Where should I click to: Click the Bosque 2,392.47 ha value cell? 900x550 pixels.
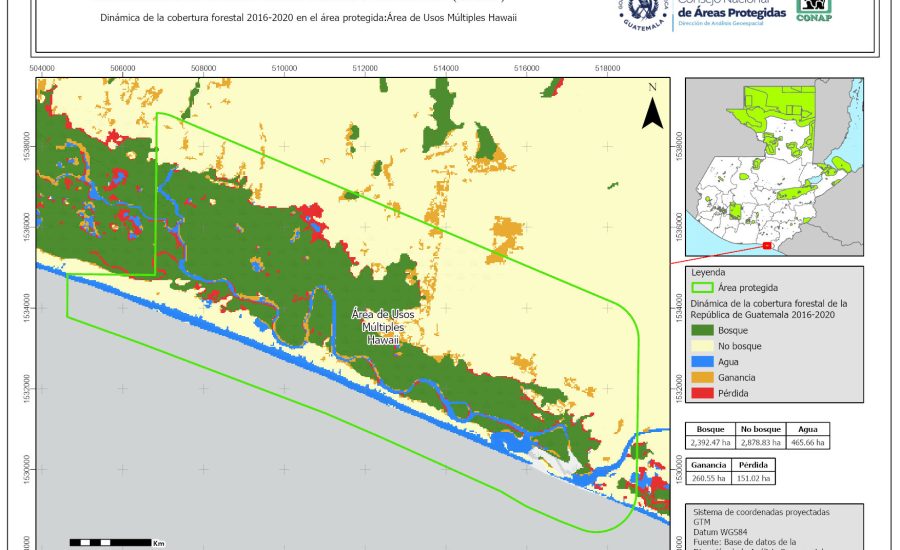tap(711, 441)
